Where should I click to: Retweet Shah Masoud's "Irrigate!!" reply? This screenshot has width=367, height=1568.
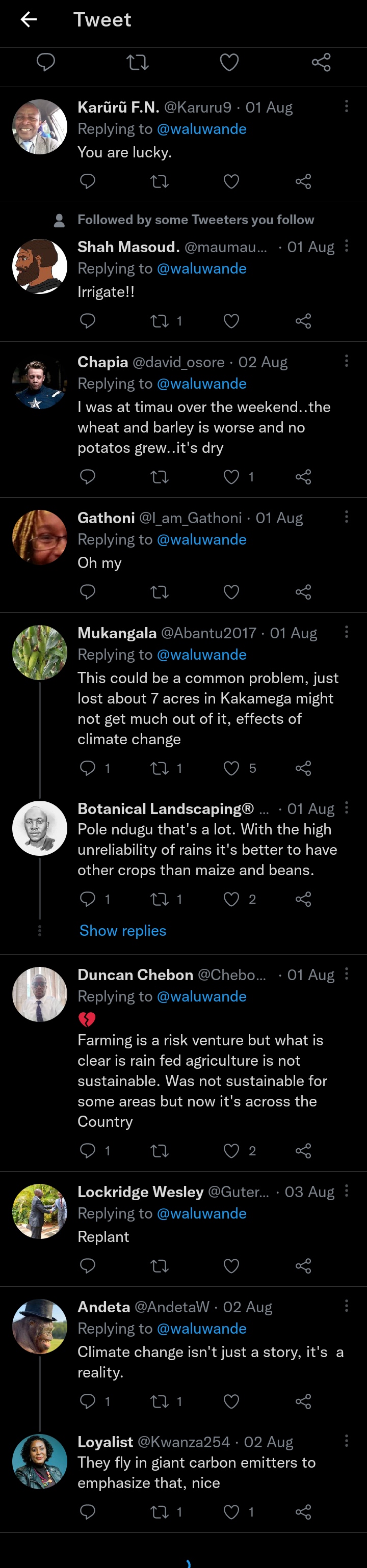tap(160, 321)
